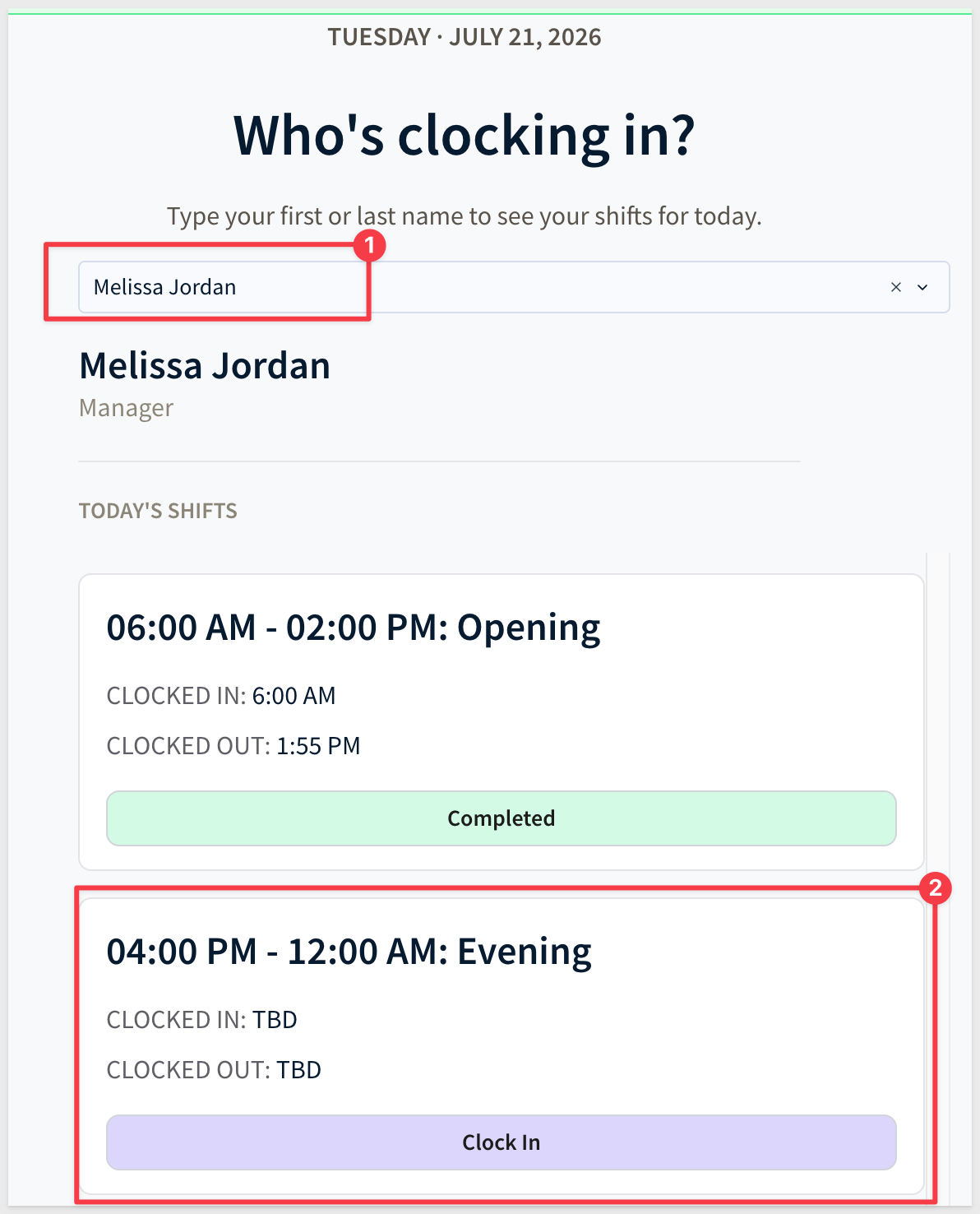Click the Evening shift Clocked Out TBD entry
Screen dimensions: 980x1214
(214, 1070)
